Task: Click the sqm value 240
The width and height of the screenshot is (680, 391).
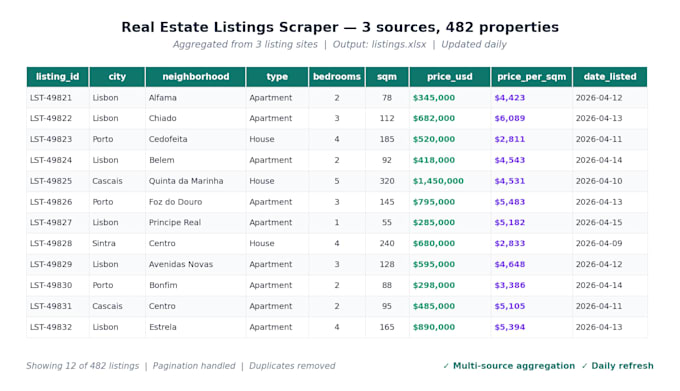Action: click(387, 243)
